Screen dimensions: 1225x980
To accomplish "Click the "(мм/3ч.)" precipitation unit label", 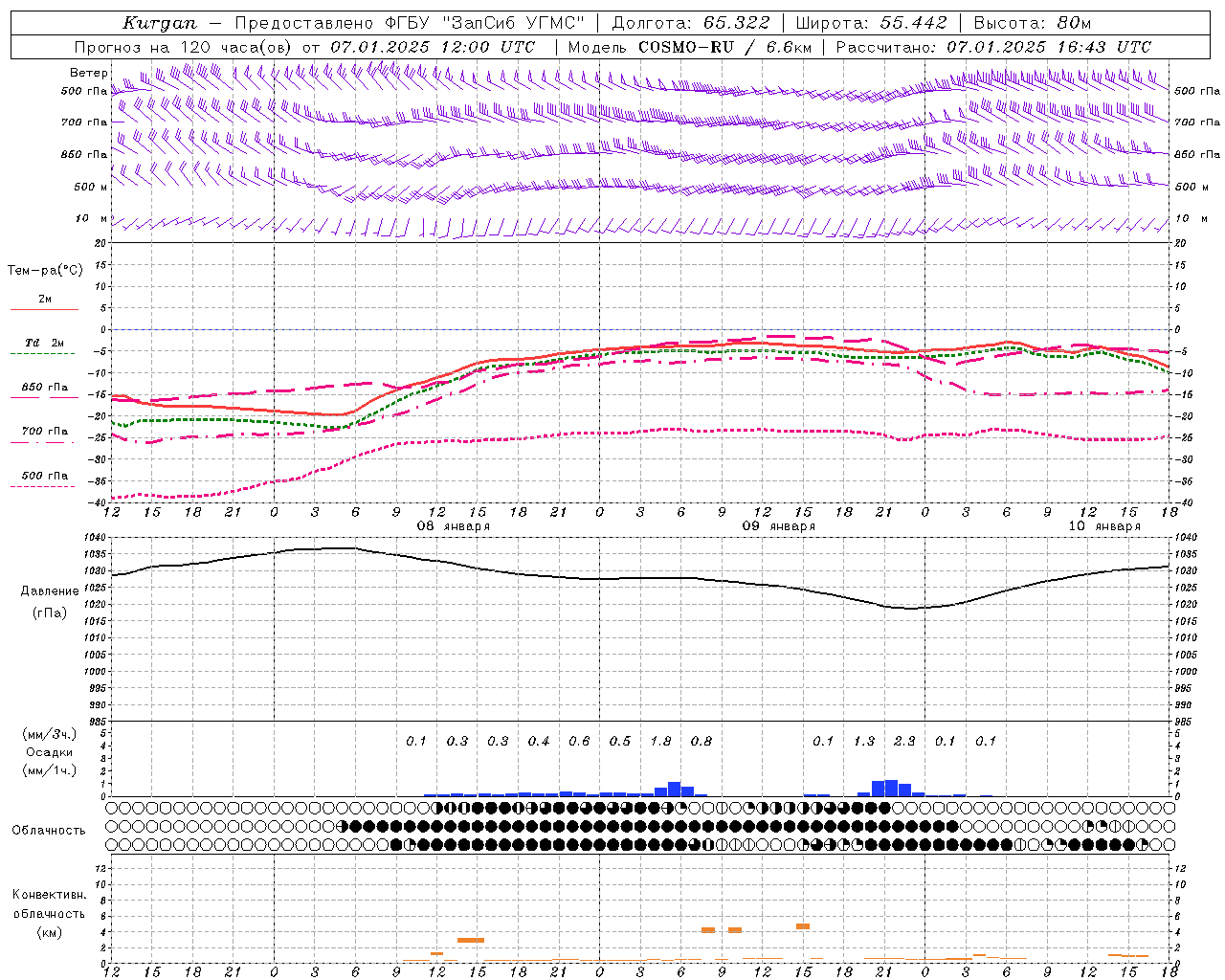I will (49, 734).
